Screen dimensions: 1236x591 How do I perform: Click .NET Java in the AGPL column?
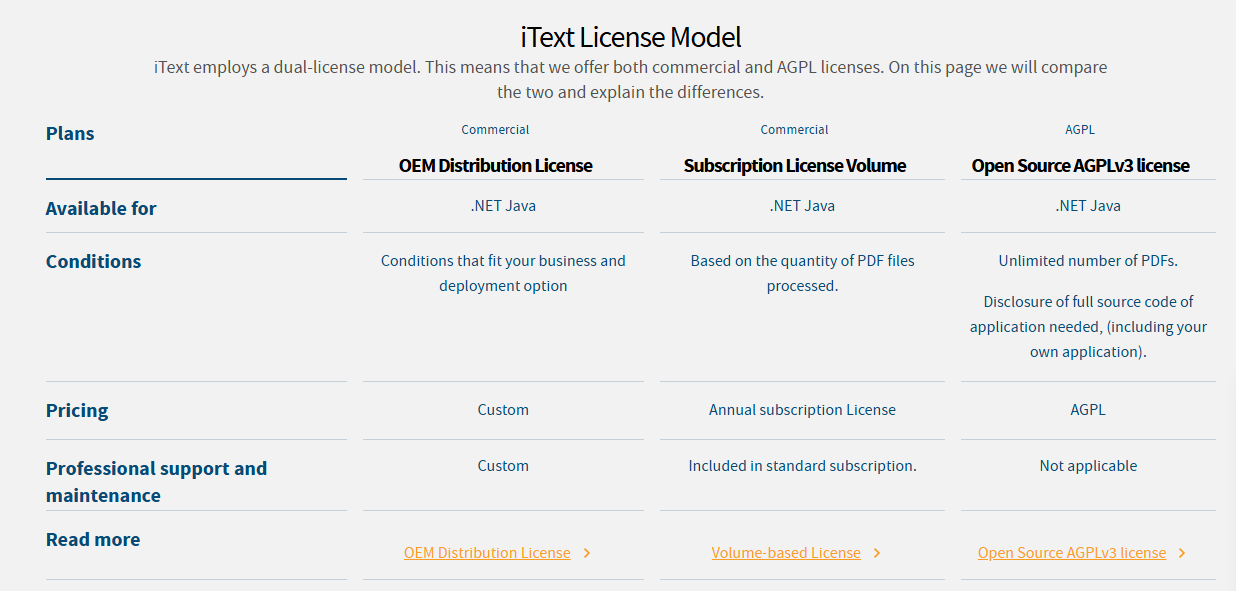tap(1088, 206)
